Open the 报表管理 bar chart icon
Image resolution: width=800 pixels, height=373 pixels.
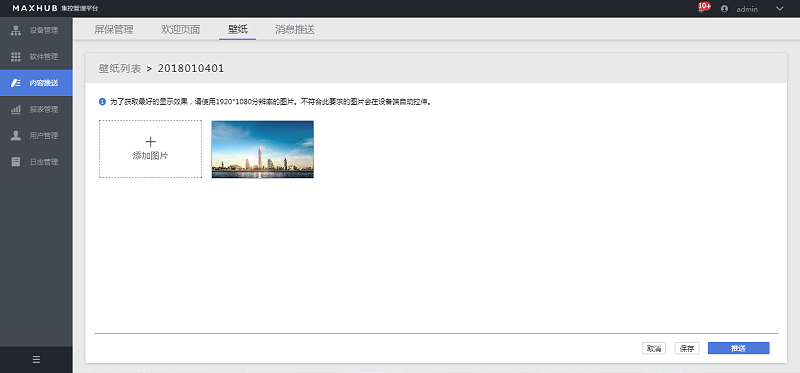pyautogui.click(x=16, y=109)
